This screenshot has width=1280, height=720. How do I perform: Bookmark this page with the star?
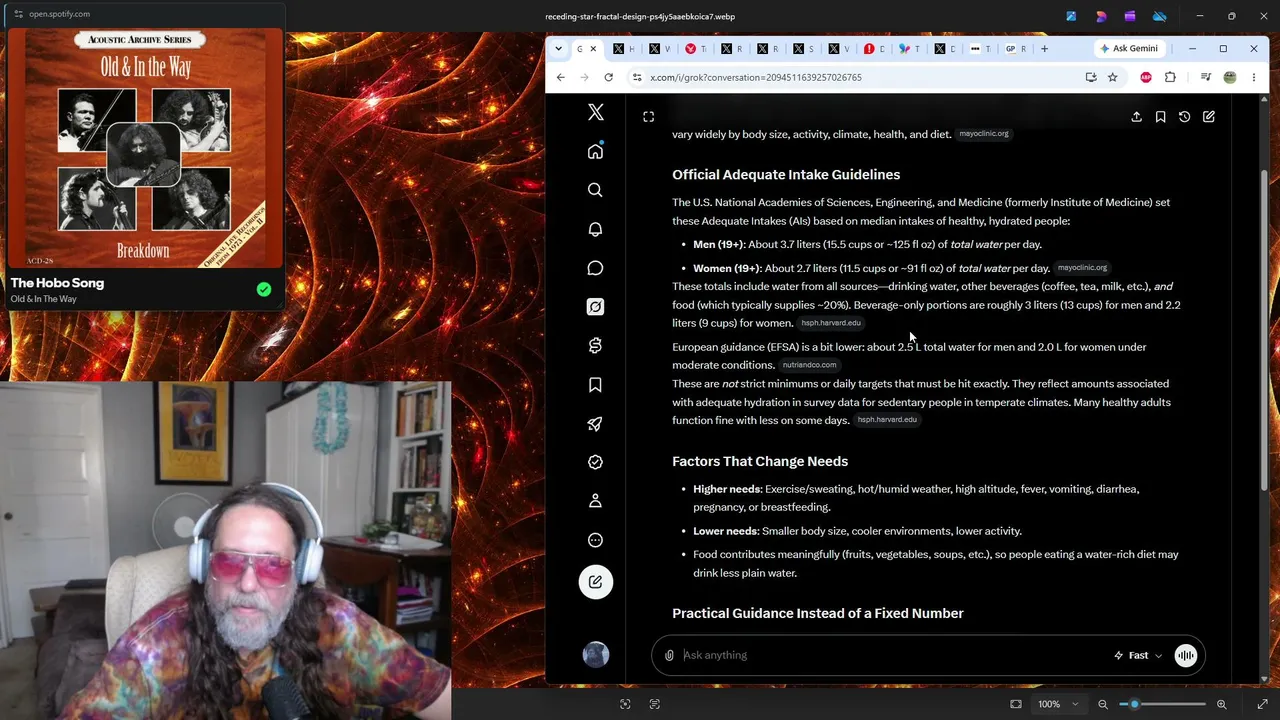tap(1112, 77)
